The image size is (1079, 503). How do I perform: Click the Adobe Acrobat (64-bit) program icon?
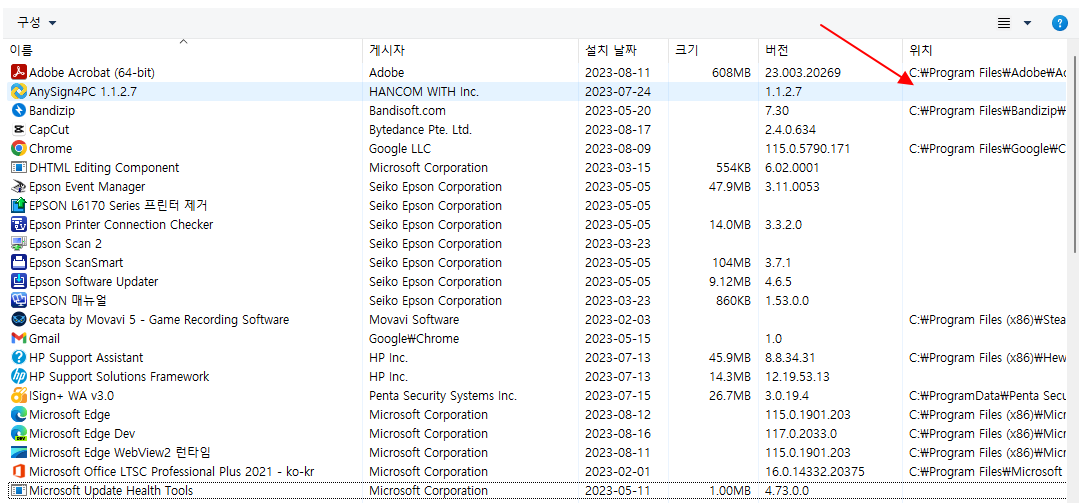(x=19, y=72)
